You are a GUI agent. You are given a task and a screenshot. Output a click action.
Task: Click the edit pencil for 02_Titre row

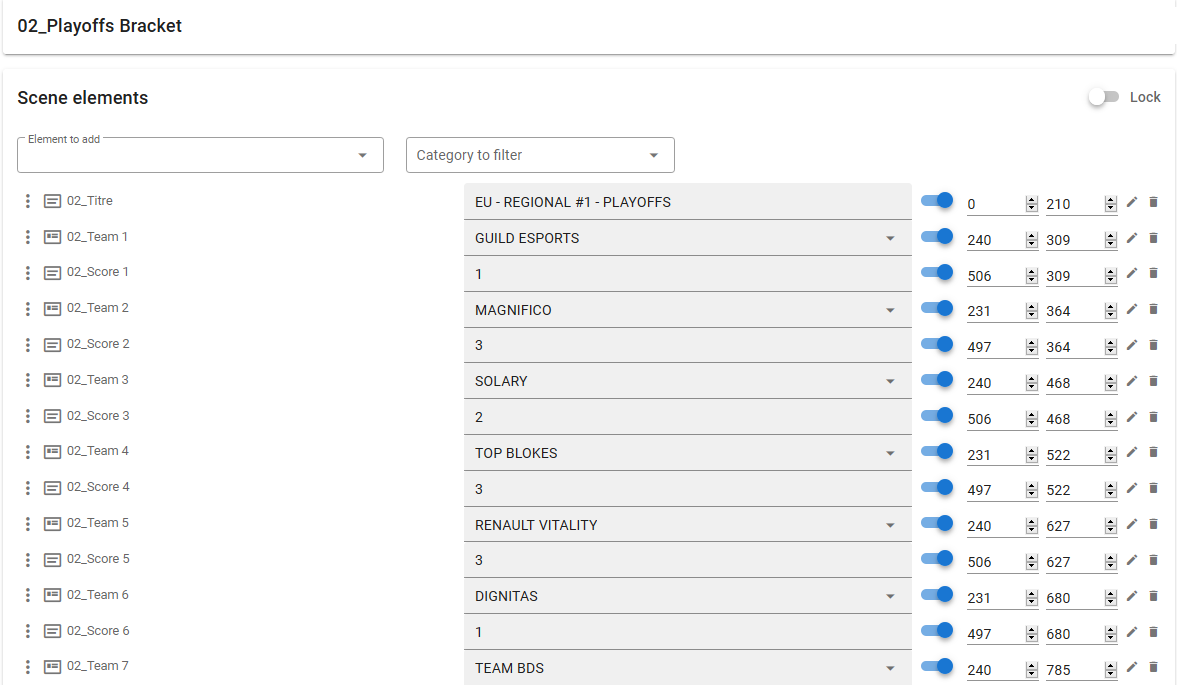1132,202
